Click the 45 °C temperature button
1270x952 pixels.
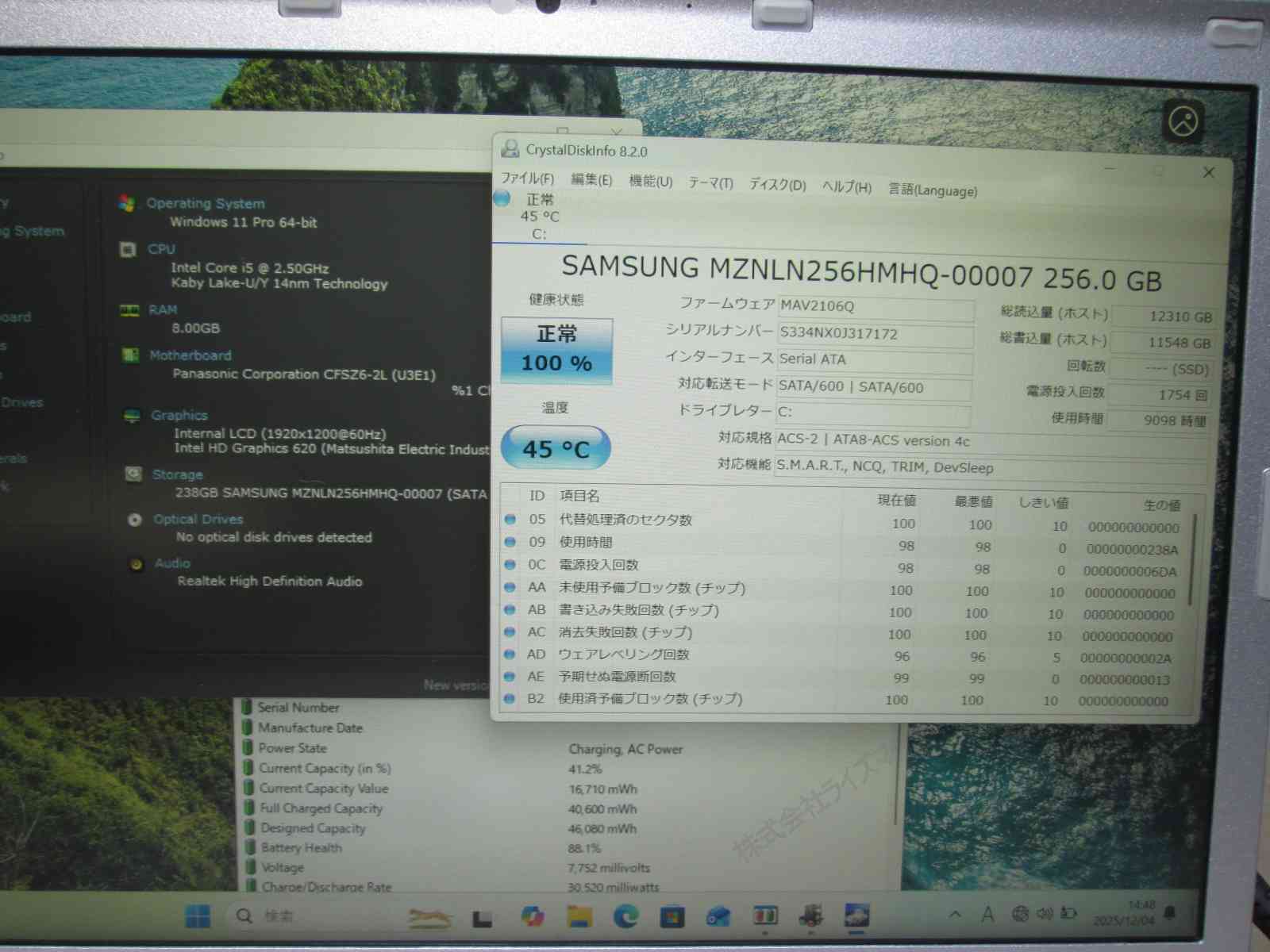coord(556,449)
